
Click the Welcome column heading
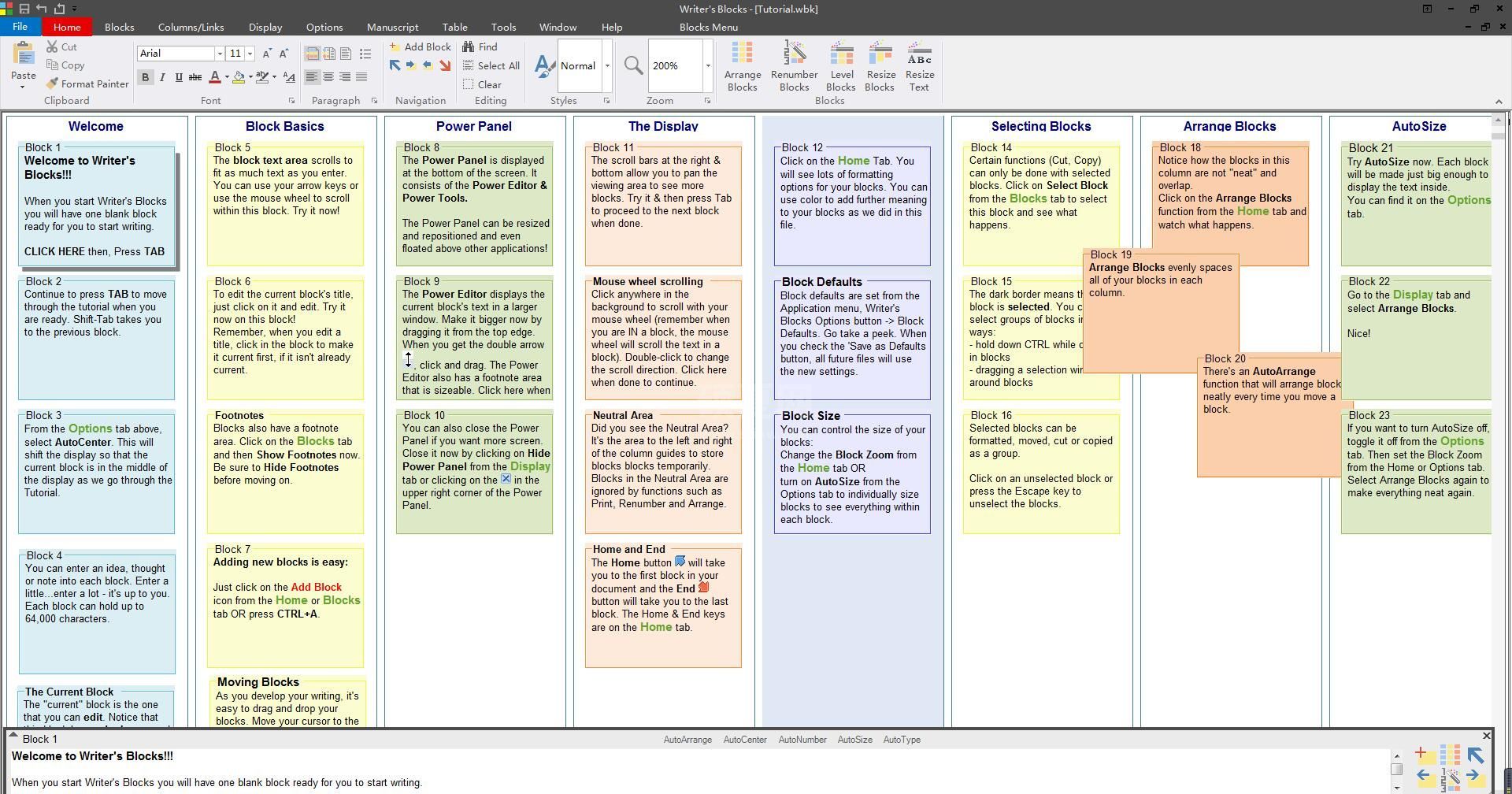click(x=95, y=126)
